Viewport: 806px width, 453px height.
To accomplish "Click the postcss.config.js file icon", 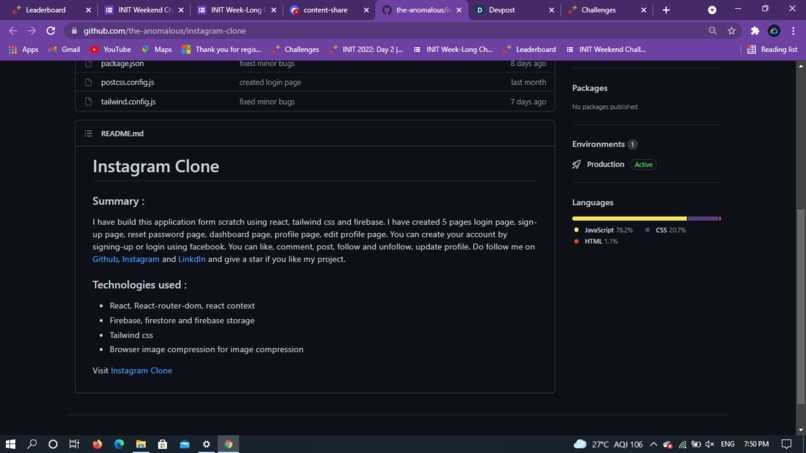I will 88,82.
